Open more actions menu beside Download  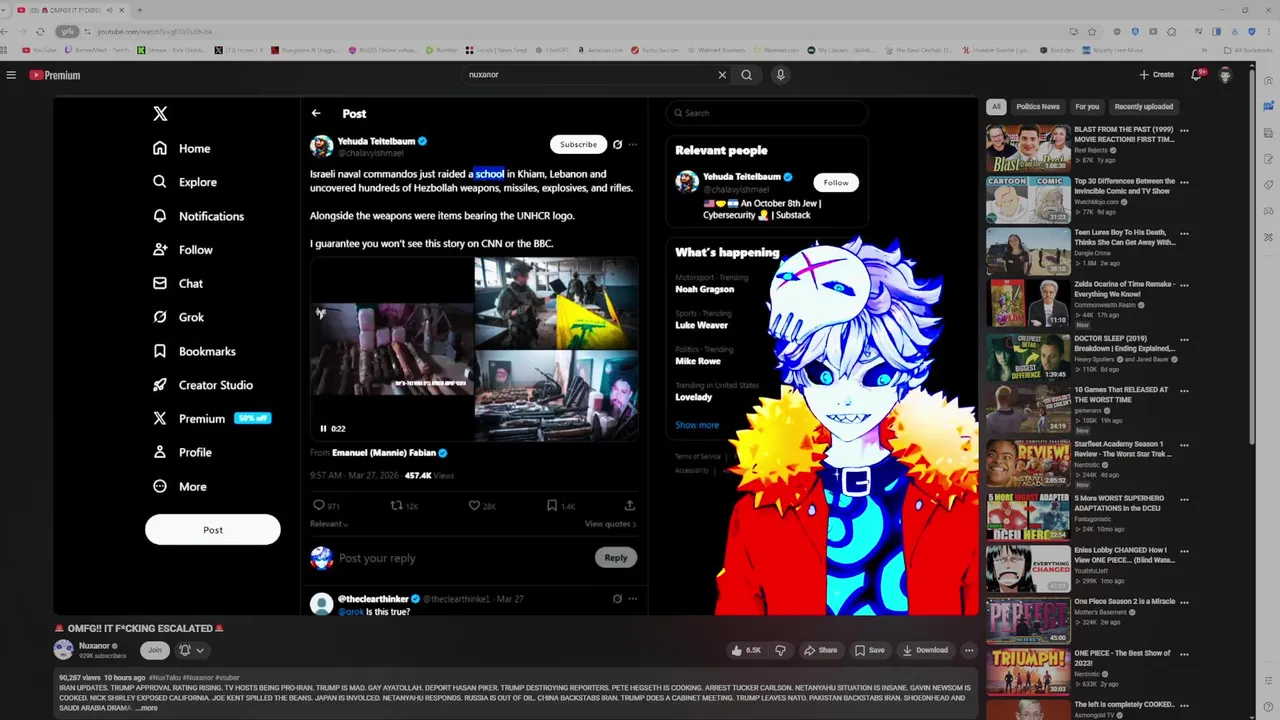click(968, 650)
